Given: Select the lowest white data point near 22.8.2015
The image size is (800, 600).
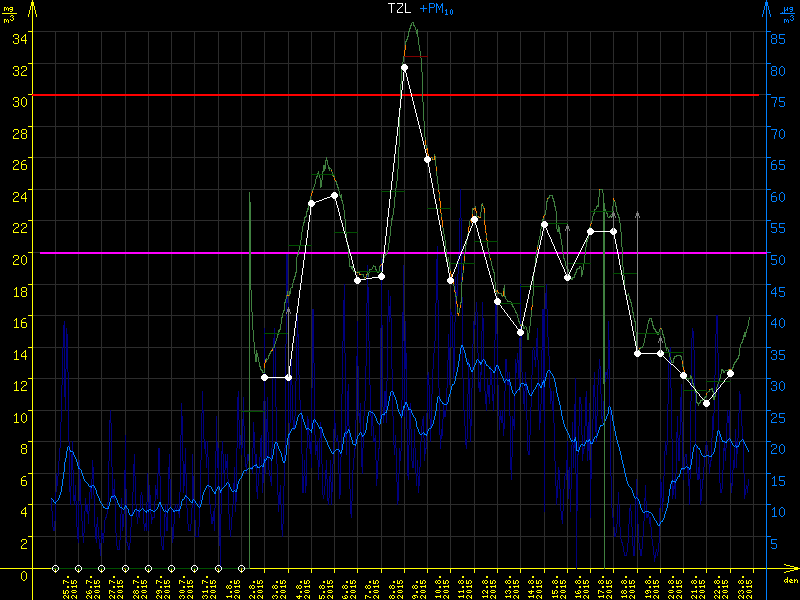Looking at the screenshot, I should 706,403.
